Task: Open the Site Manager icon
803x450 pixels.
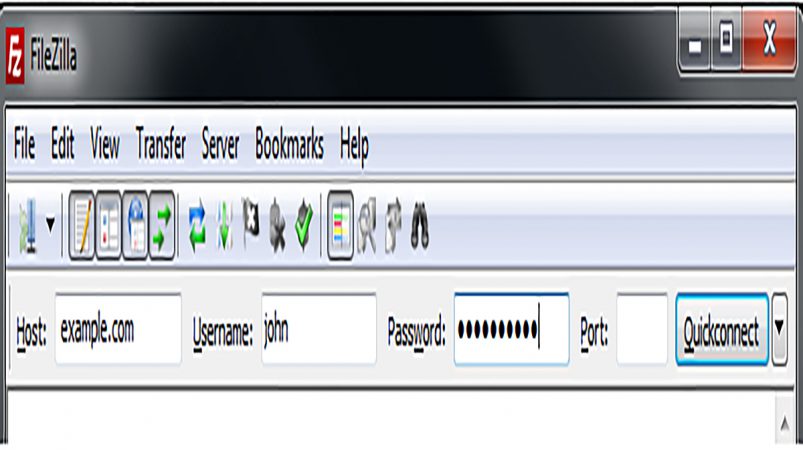Action: click(28, 226)
